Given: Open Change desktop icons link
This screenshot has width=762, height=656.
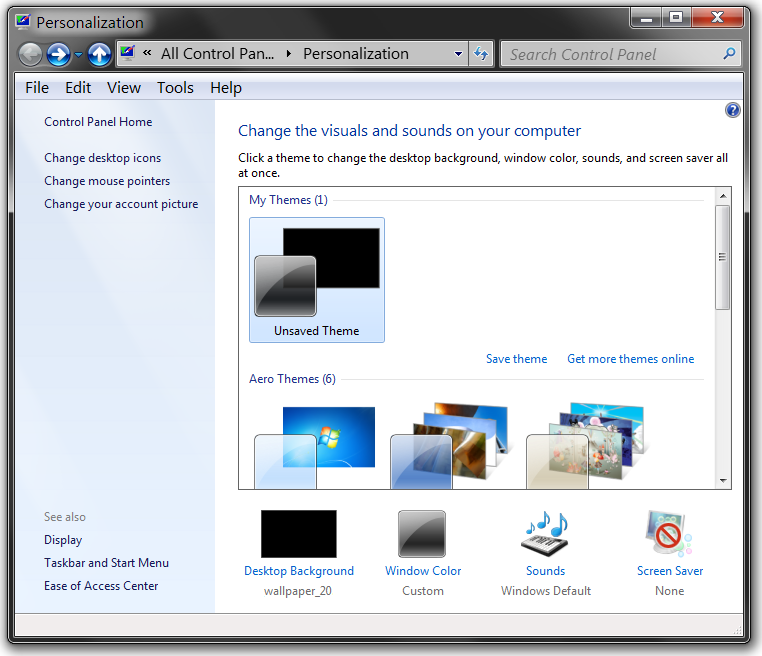Looking at the screenshot, I should click(103, 158).
